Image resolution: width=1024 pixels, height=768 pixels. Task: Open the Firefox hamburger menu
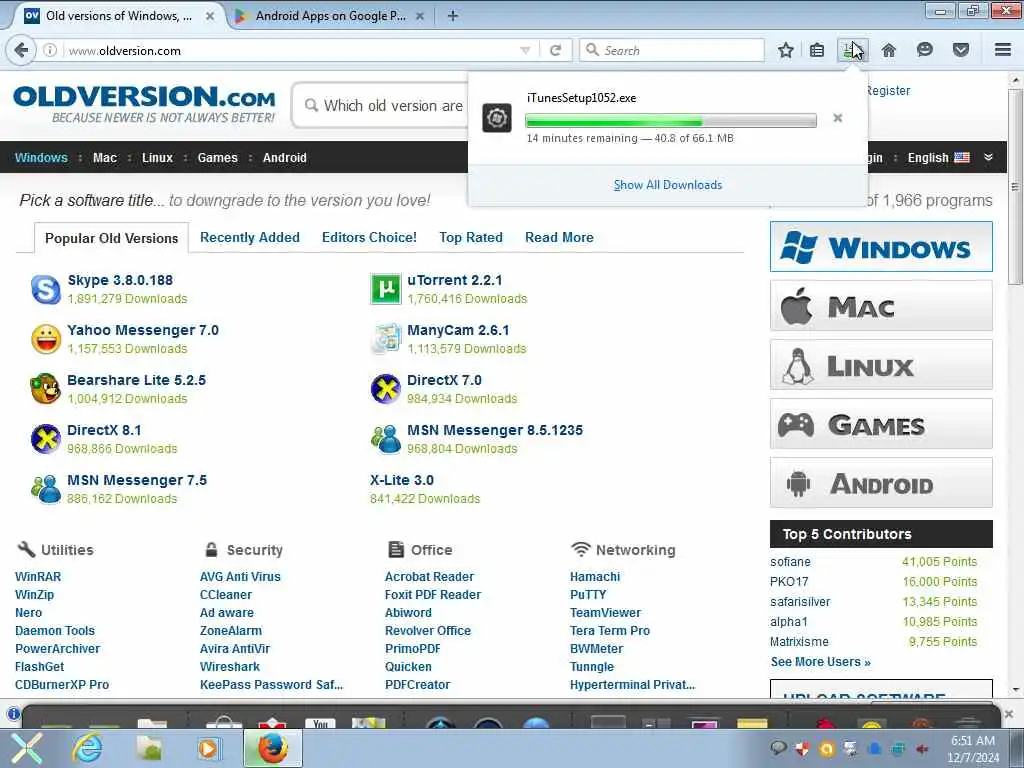click(x=1003, y=50)
